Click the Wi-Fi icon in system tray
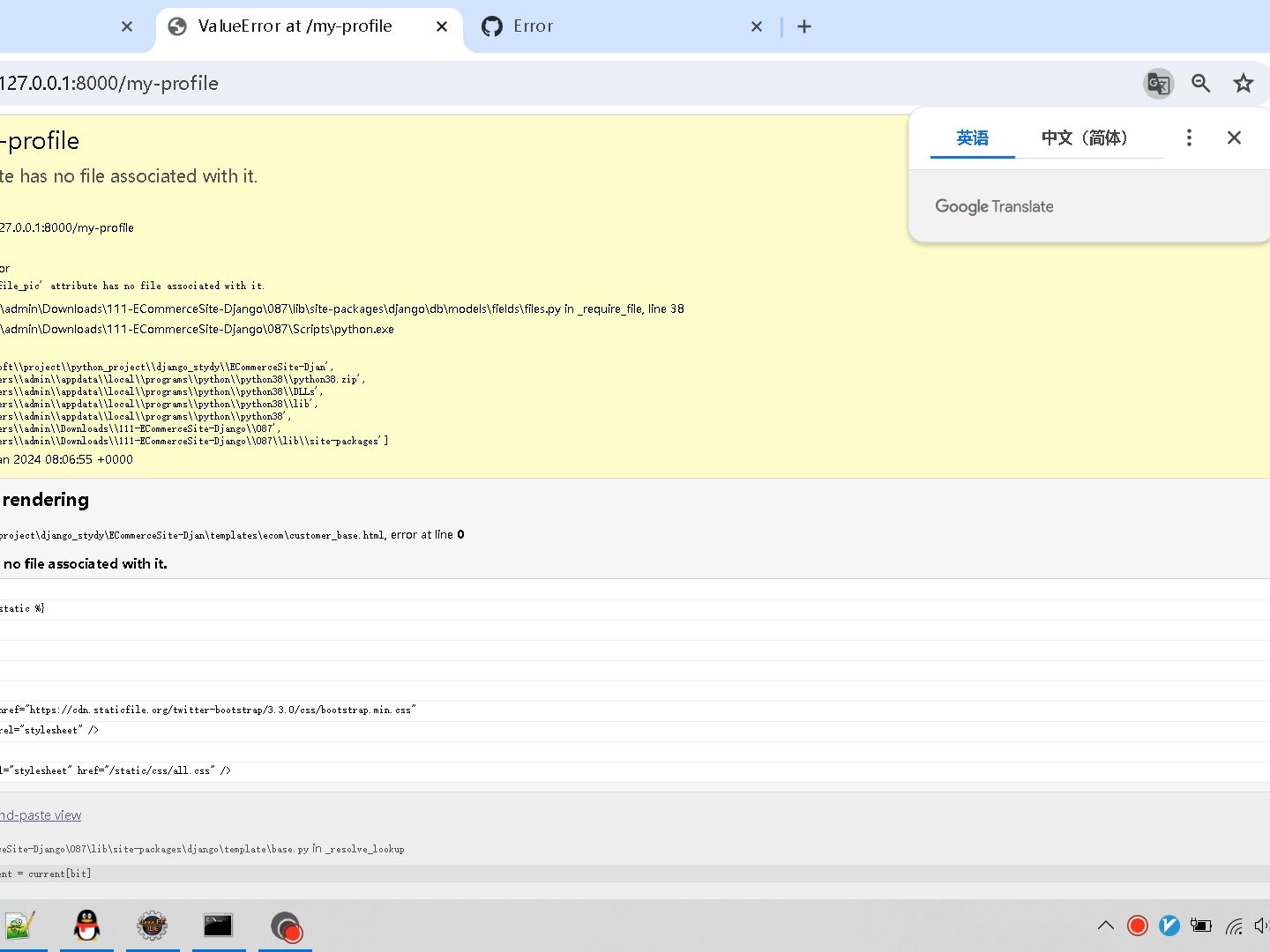This screenshot has height=952, width=1270. point(1233,926)
